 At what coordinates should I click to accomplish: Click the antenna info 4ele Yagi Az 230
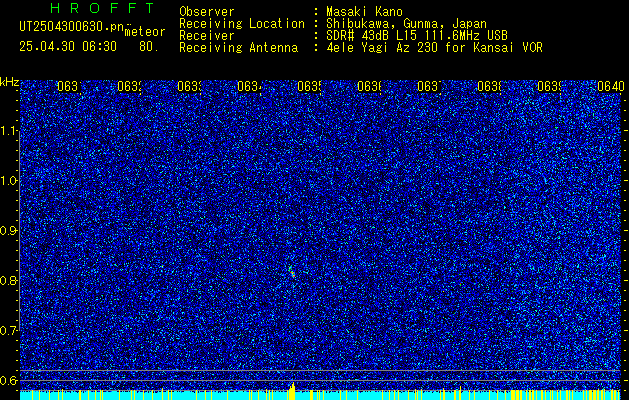click(384, 48)
